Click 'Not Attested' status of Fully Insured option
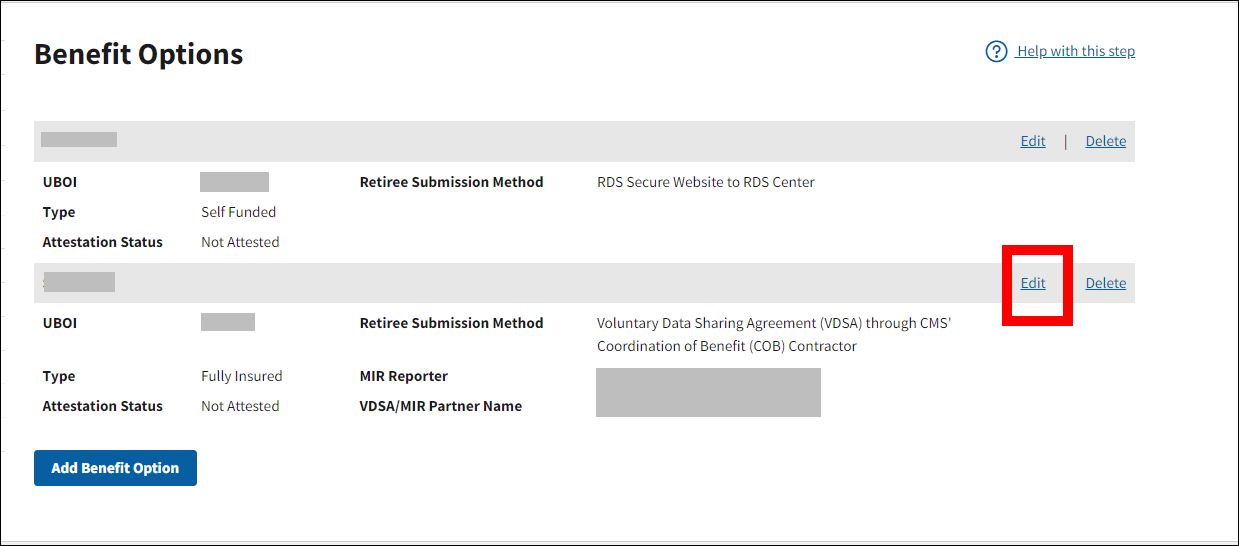The height and width of the screenshot is (546, 1239). pyautogui.click(x=240, y=406)
